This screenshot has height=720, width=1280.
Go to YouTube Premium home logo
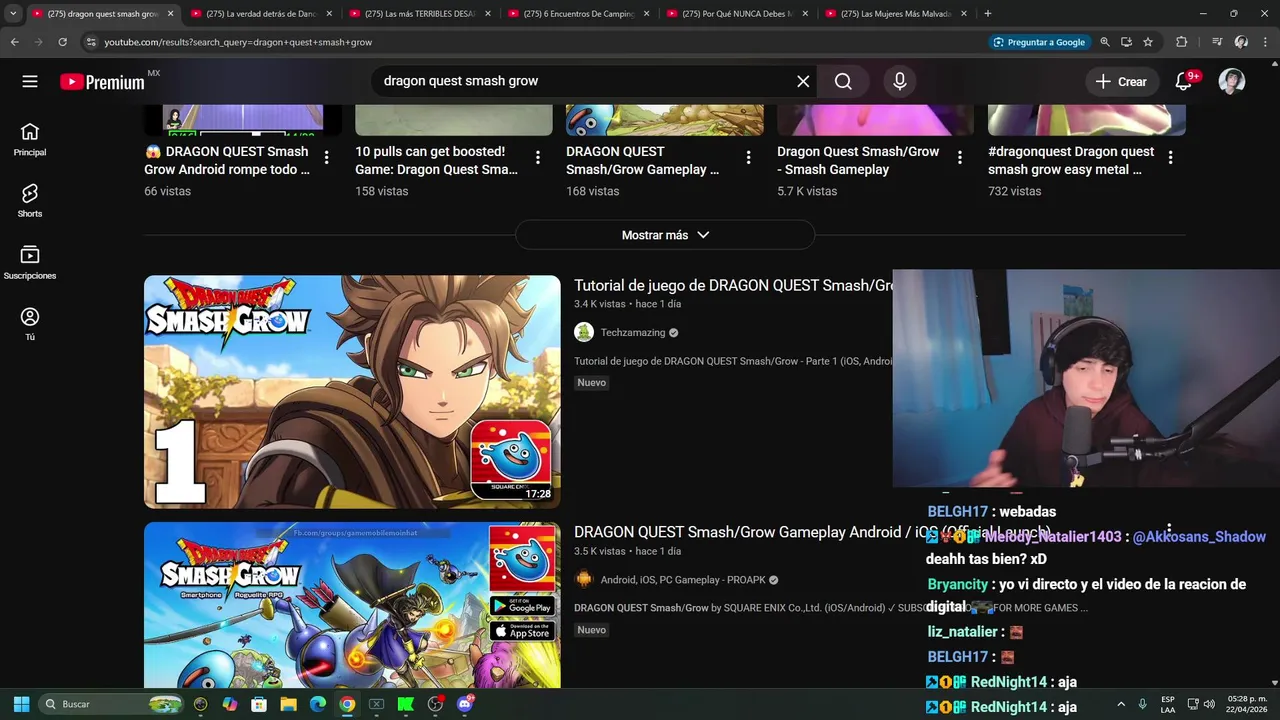pos(102,82)
